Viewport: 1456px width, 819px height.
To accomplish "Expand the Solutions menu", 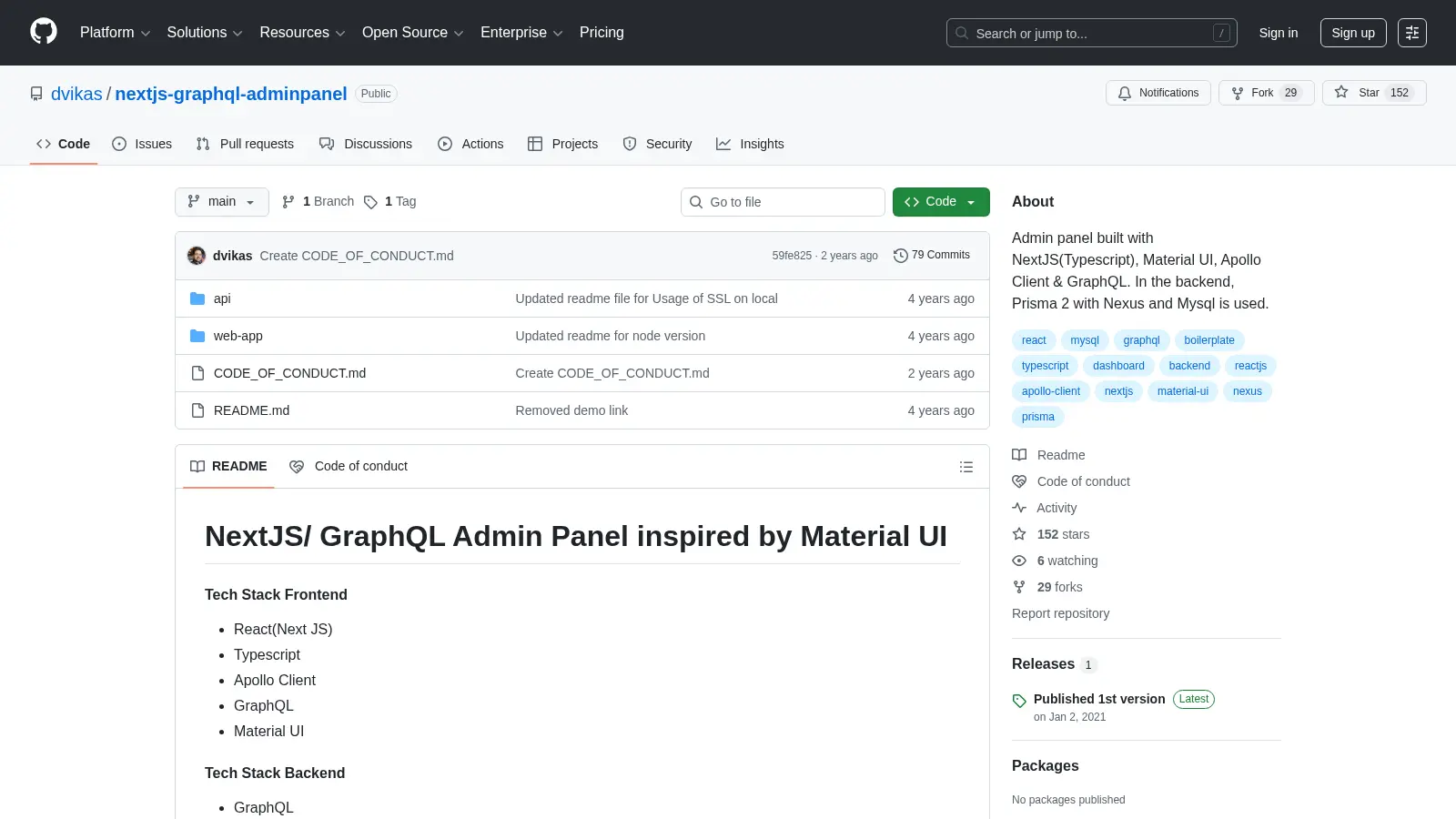I will 205,33.
